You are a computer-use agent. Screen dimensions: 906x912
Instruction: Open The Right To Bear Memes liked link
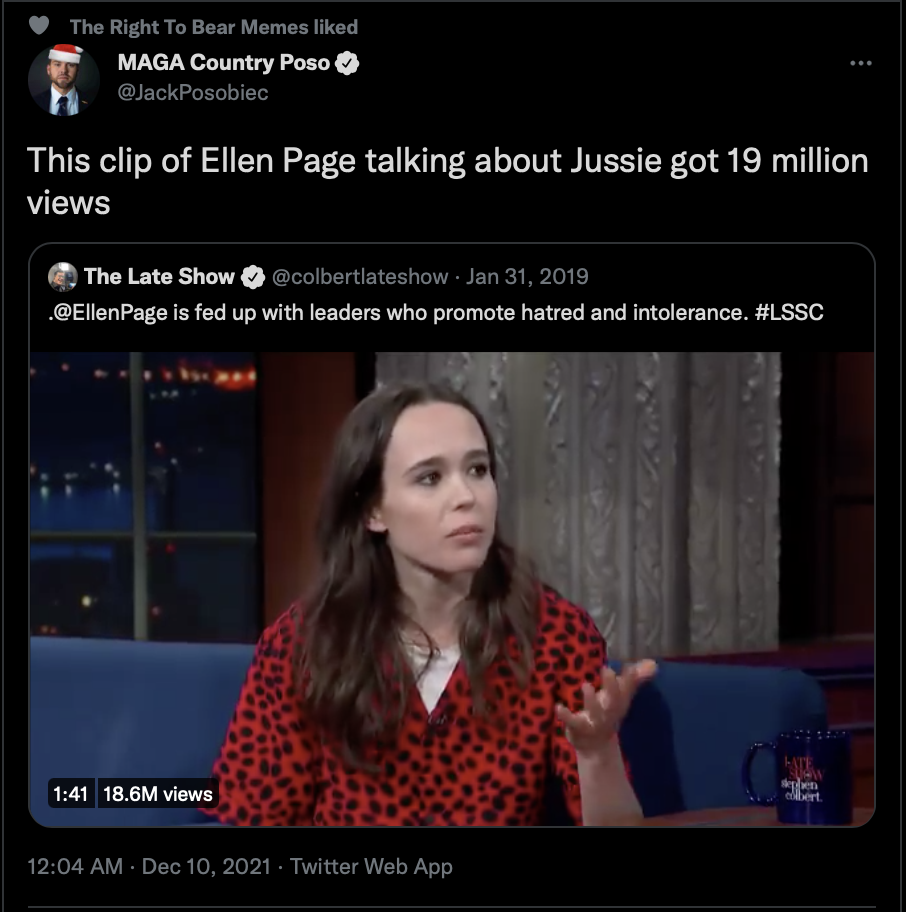213,27
